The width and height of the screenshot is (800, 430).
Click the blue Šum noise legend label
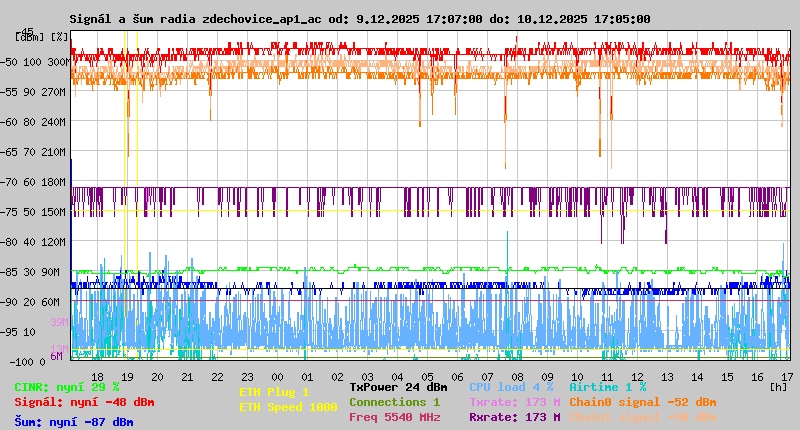pos(73,422)
